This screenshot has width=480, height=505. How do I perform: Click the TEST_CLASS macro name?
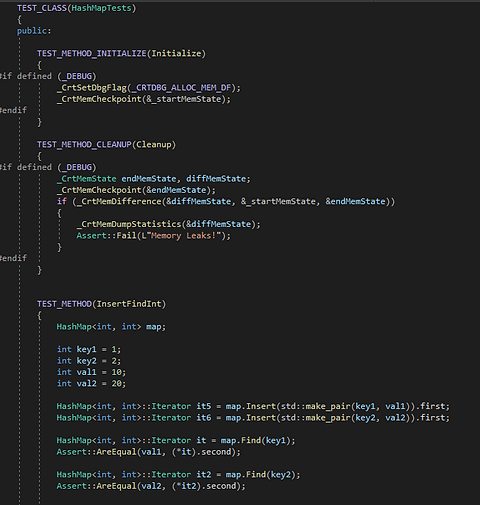[42, 8]
